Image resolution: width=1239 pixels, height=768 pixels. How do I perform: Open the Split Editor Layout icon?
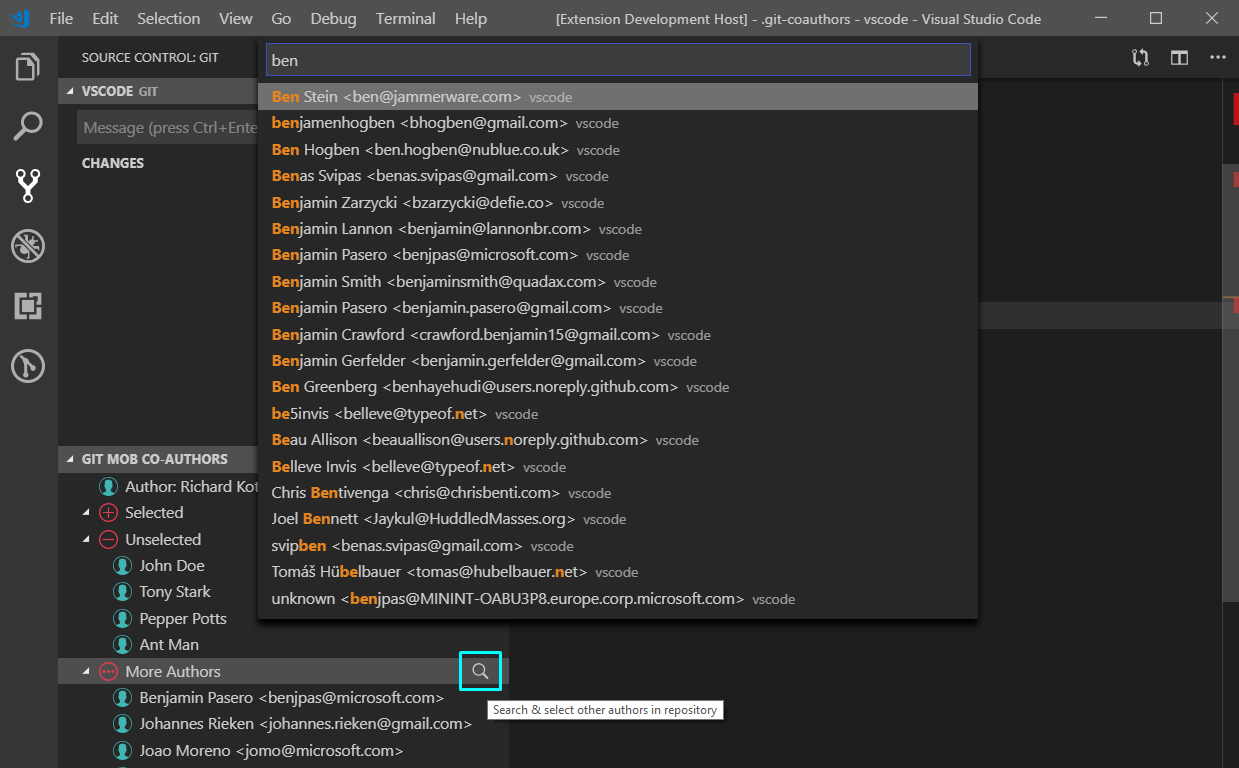(1179, 58)
